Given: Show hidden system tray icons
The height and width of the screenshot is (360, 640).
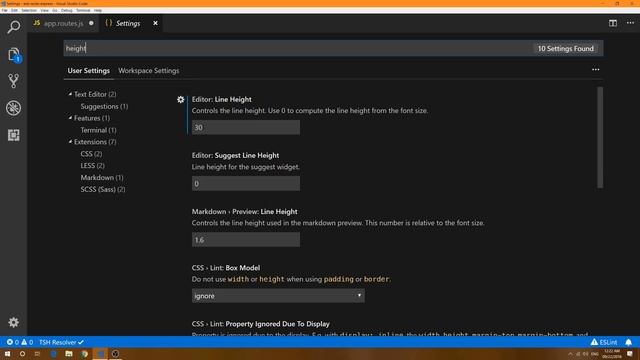Looking at the screenshot, I should (570, 353).
